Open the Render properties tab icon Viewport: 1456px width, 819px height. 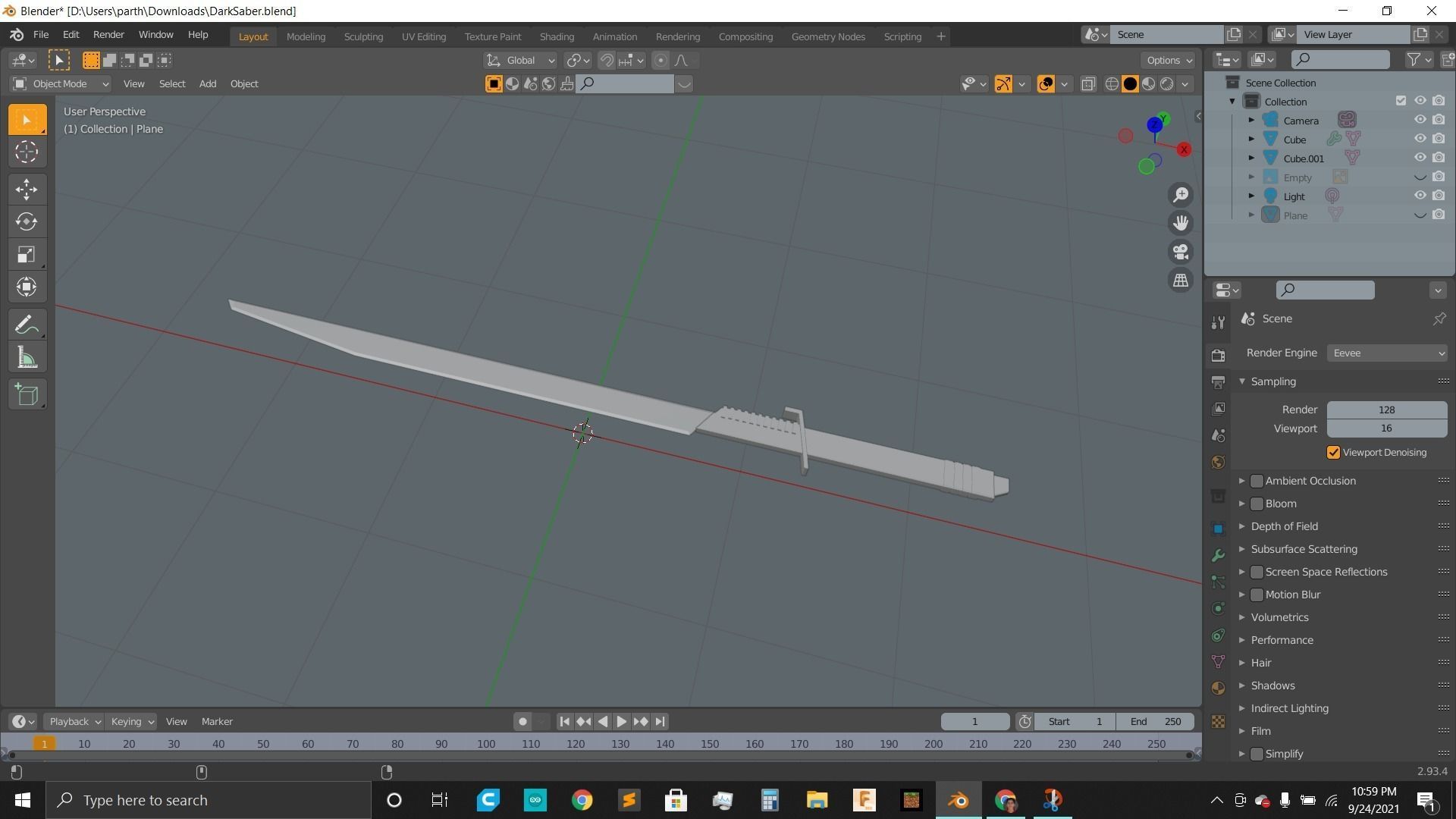[1218, 355]
